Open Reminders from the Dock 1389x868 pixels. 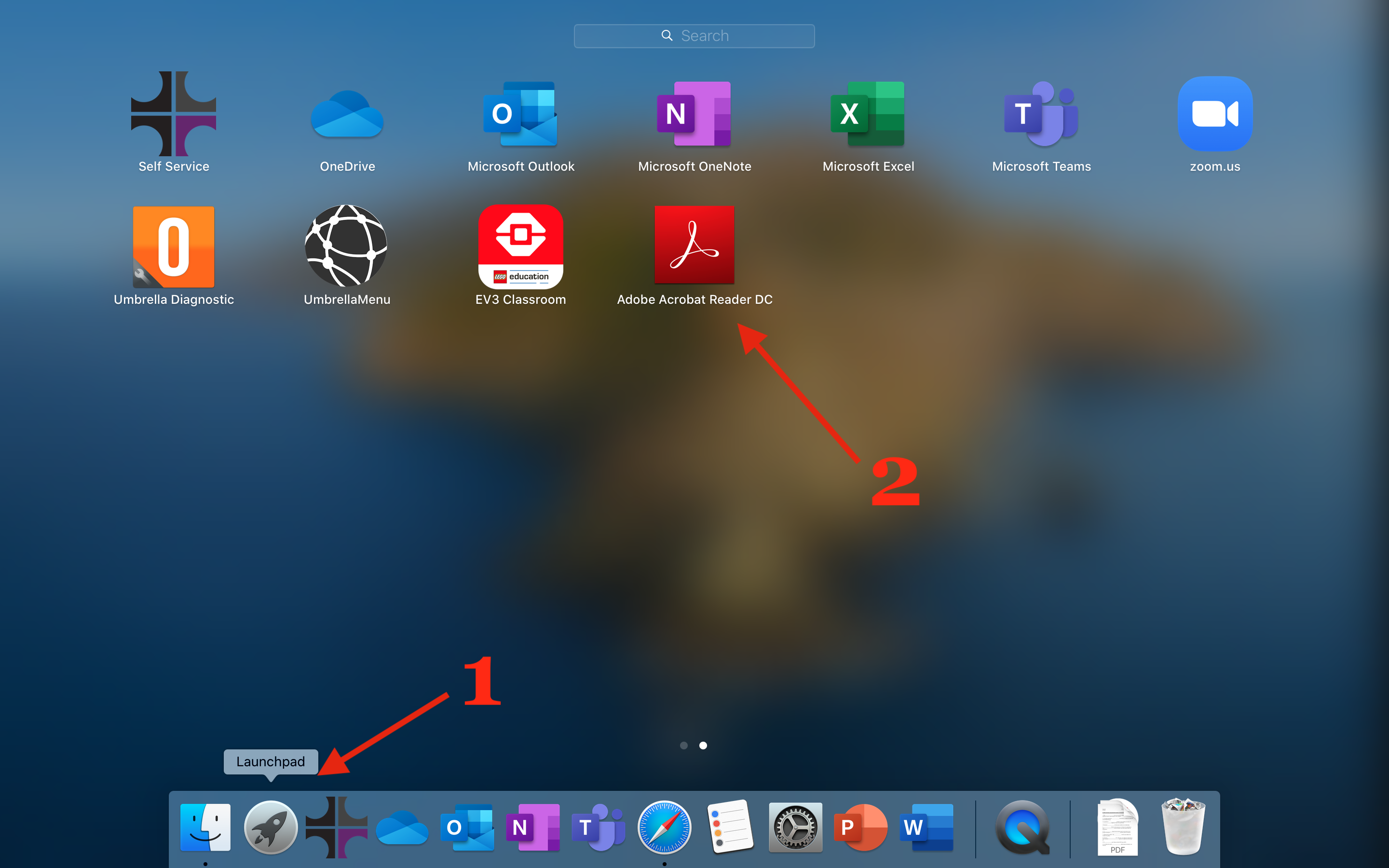click(730, 827)
